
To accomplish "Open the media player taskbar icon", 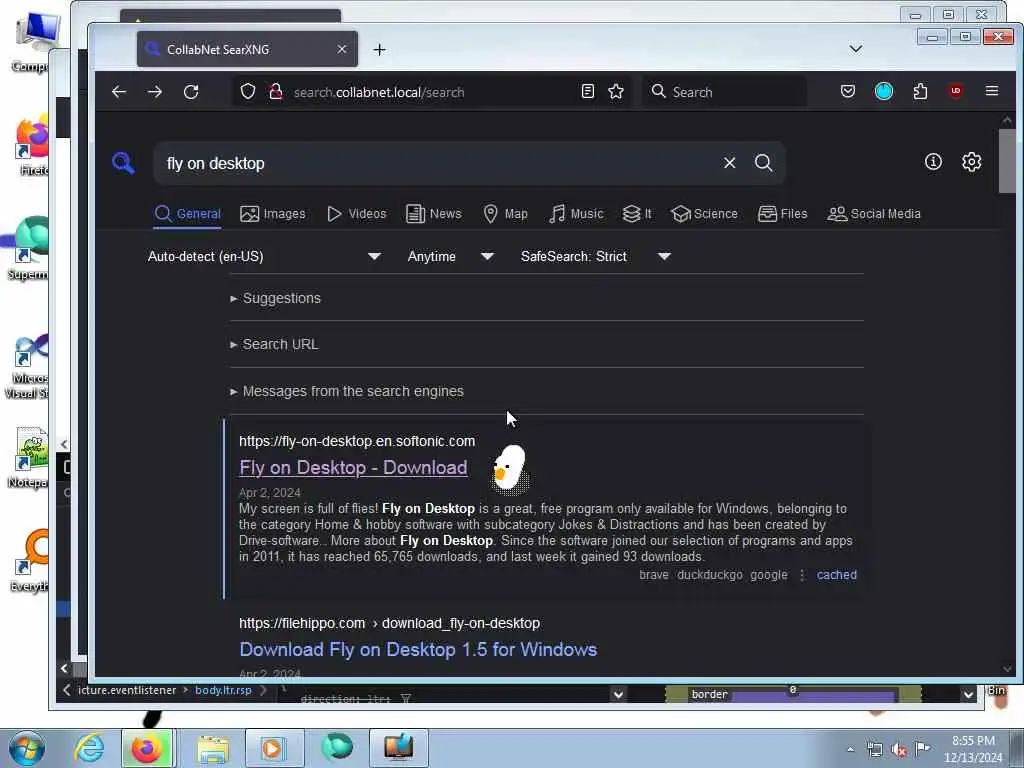I will pos(272,748).
